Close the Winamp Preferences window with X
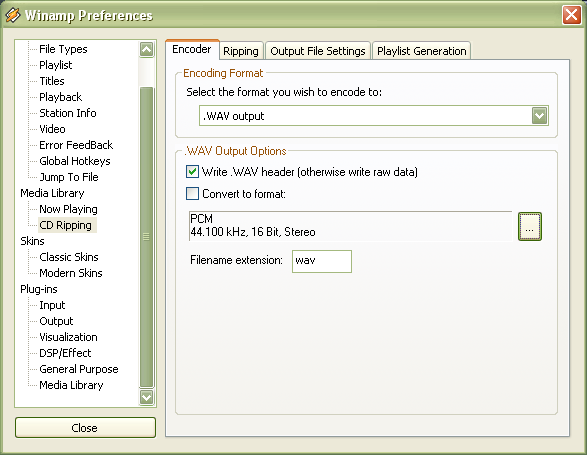The image size is (587, 455). [571, 15]
